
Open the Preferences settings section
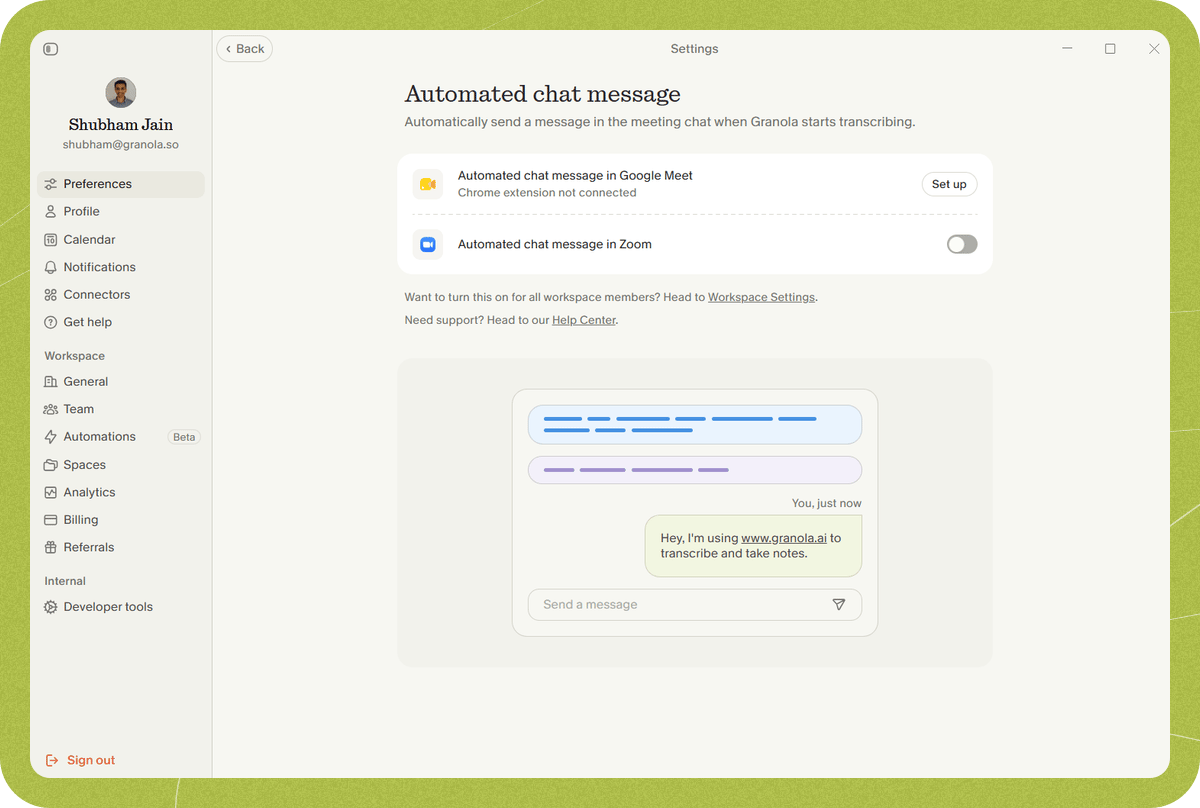(121, 184)
